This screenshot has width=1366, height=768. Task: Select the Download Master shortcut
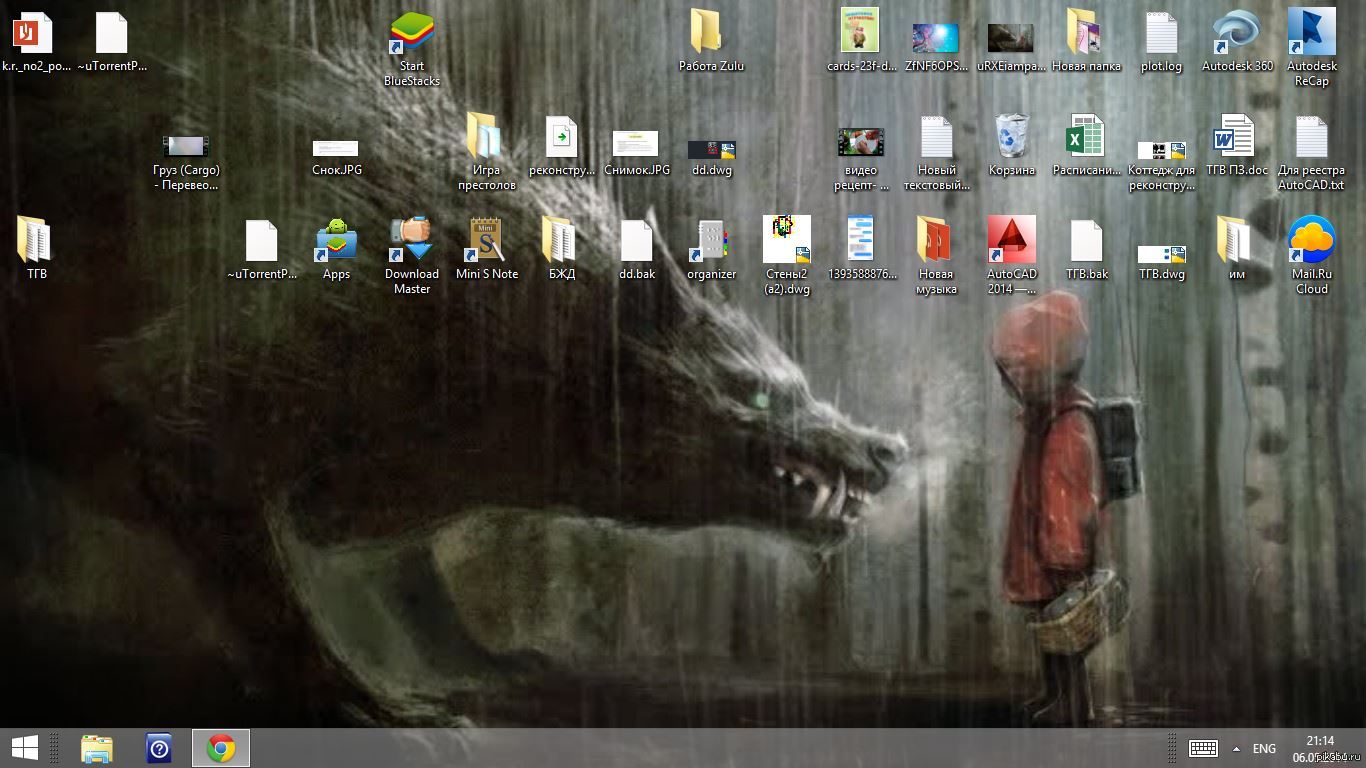tap(412, 241)
